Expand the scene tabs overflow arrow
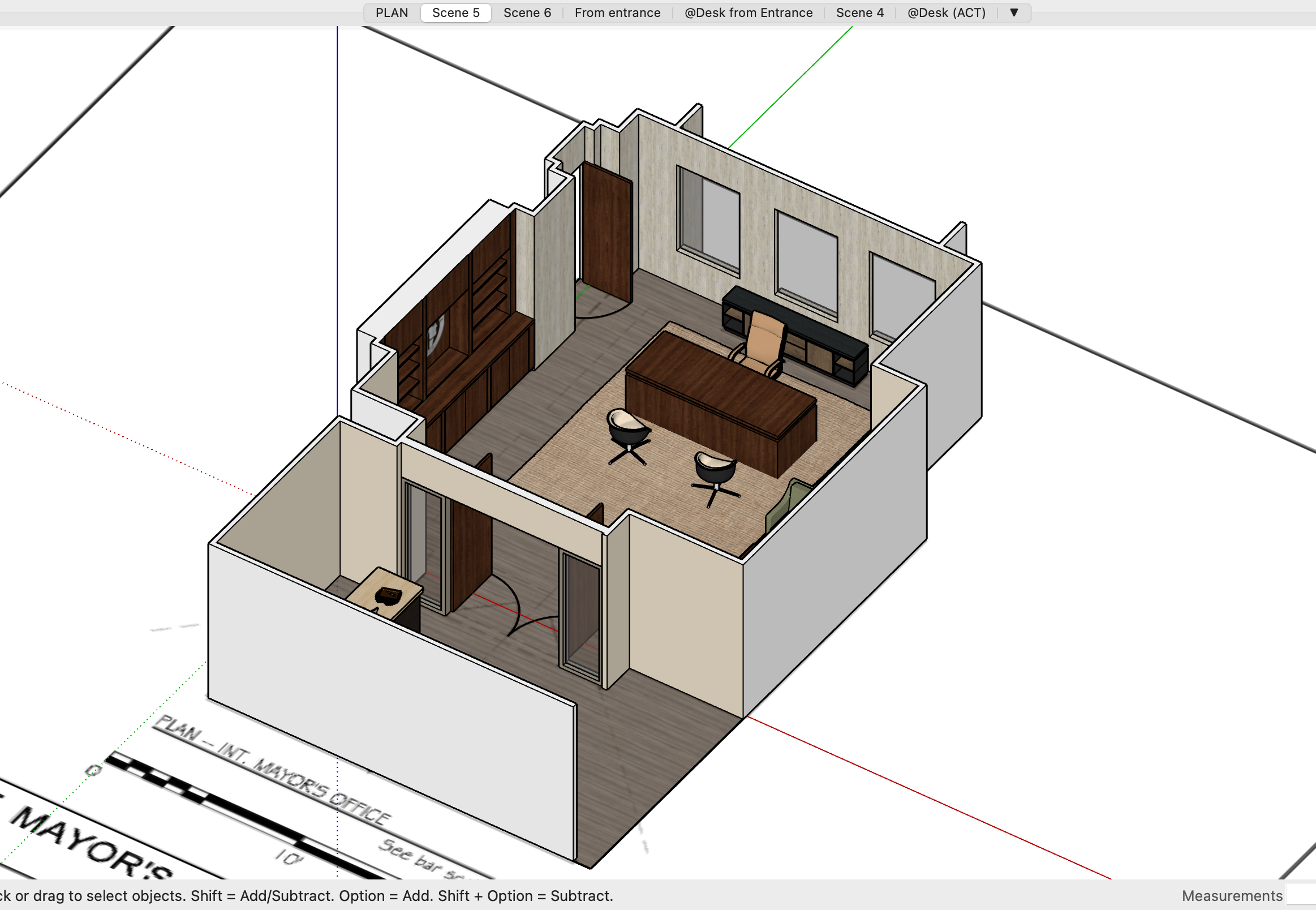This screenshot has width=1316, height=910. coord(1014,12)
